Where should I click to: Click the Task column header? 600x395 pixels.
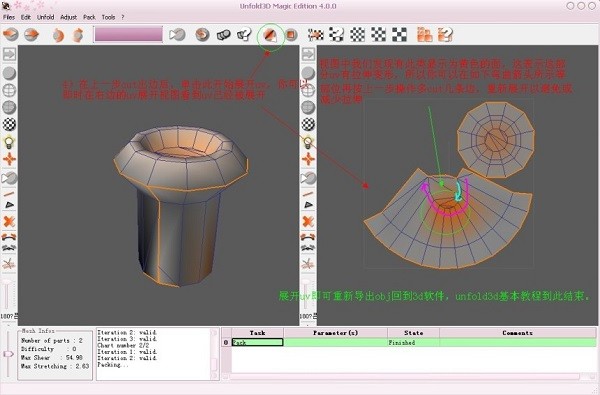coord(258,333)
